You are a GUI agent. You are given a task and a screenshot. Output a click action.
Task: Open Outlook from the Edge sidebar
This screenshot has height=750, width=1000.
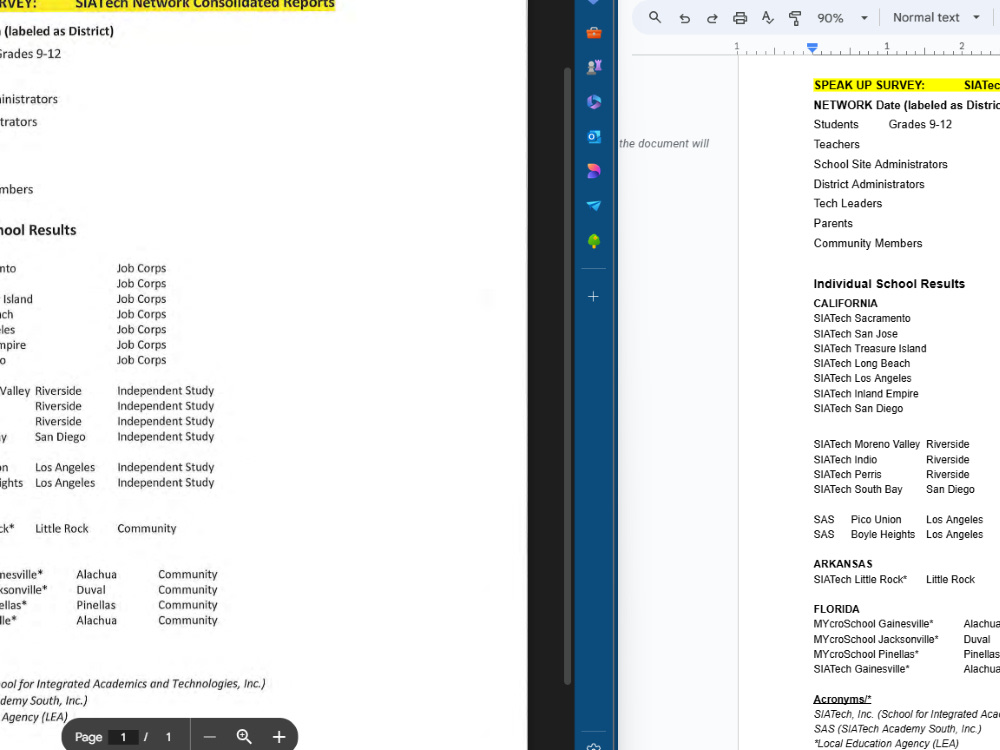[x=594, y=136]
